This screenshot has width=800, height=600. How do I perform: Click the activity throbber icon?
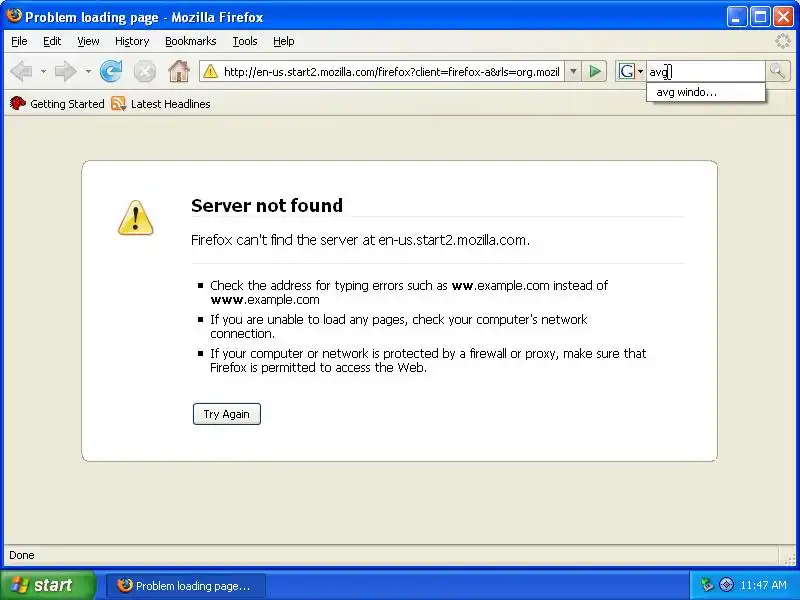click(783, 41)
